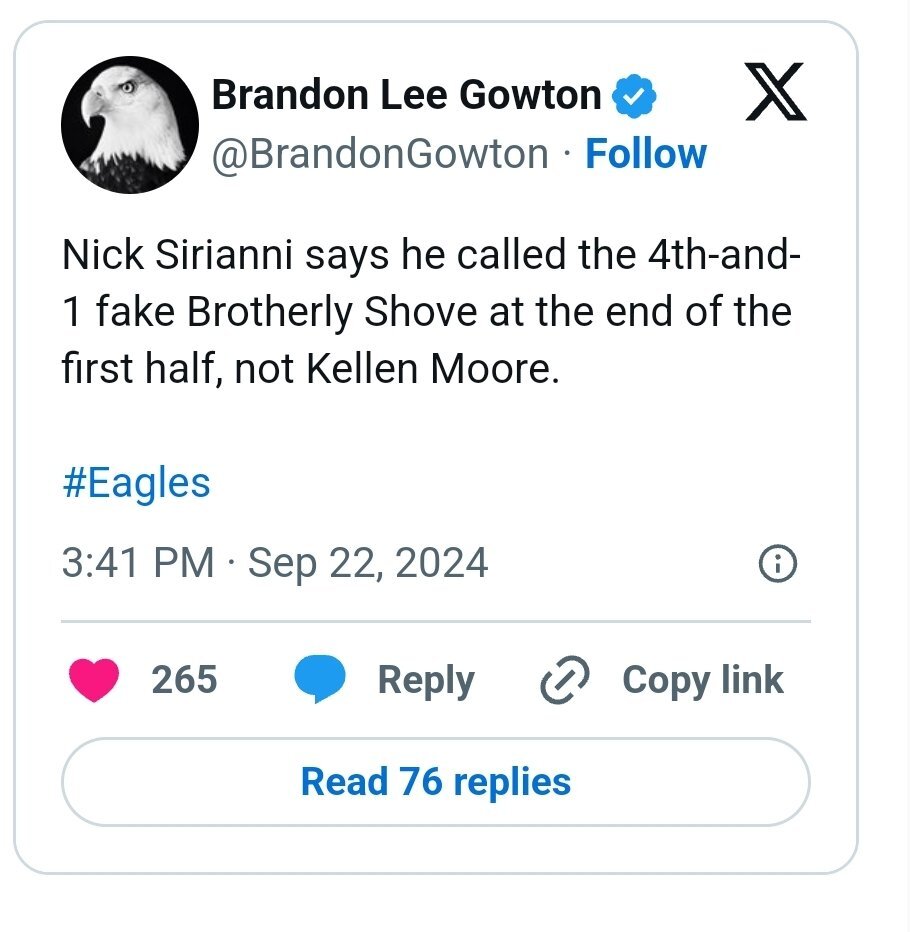Click the Copy link text label

click(x=702, y=680)
